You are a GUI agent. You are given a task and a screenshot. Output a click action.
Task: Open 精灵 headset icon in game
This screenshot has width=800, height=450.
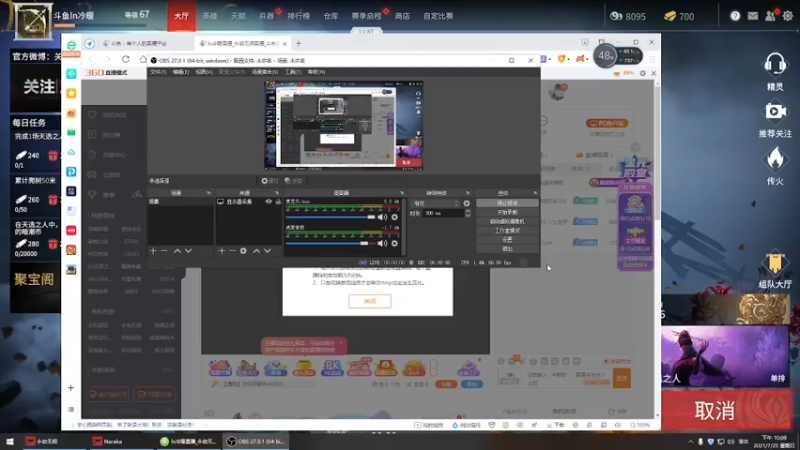coord(775,64)
